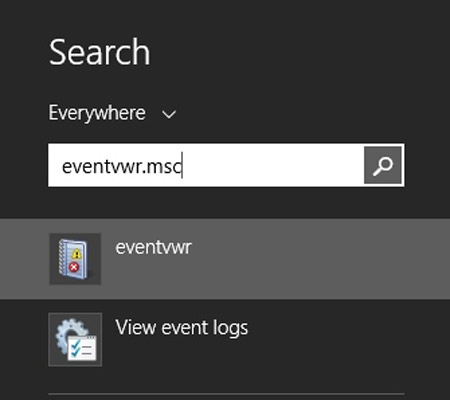
Task: Open the eventvwr search result
Action: (225, 259)
